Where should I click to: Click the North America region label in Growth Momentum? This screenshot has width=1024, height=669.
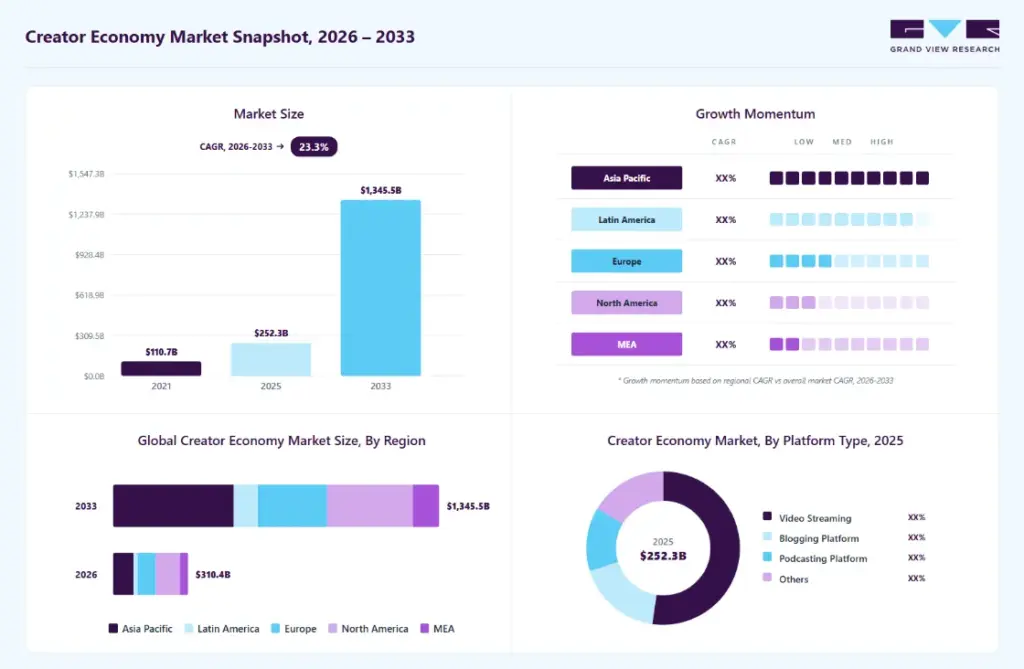pos(626,302)
